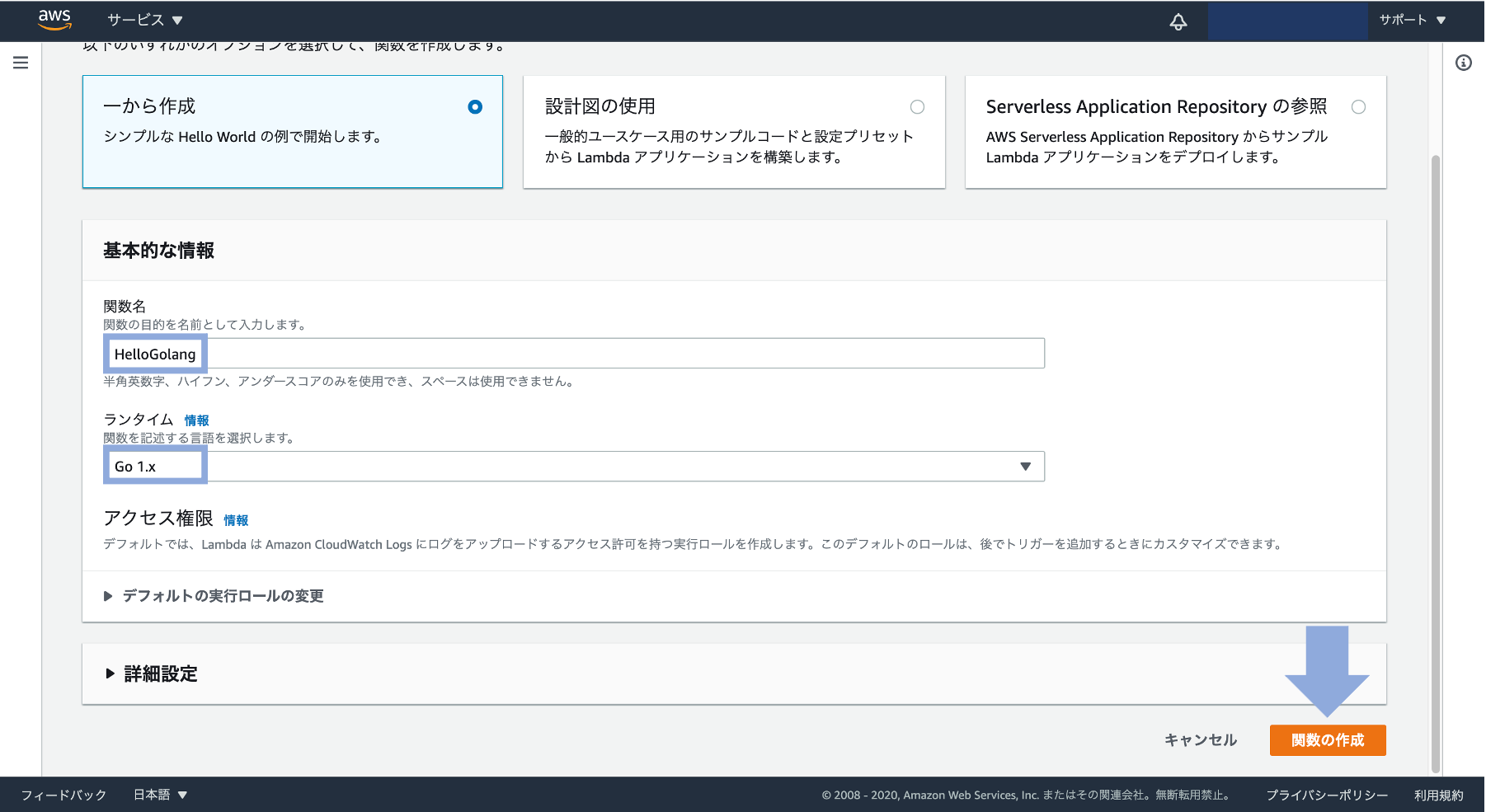Open the info panel icon on right
1486x812 pixels.
pyautogui.click(x=1463, y=63)
